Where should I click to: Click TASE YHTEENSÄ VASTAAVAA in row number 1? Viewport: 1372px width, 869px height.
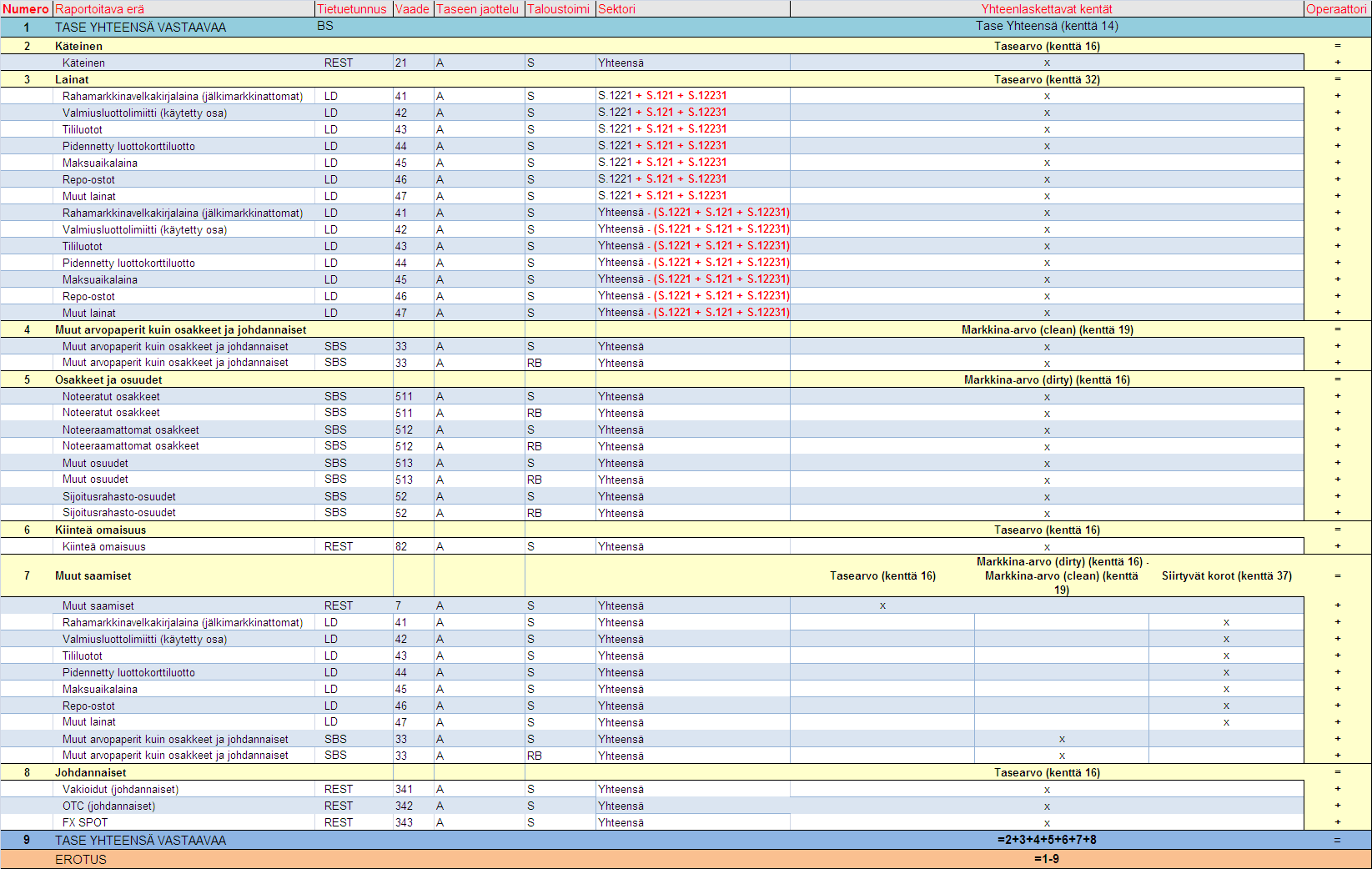coord(140,27)
